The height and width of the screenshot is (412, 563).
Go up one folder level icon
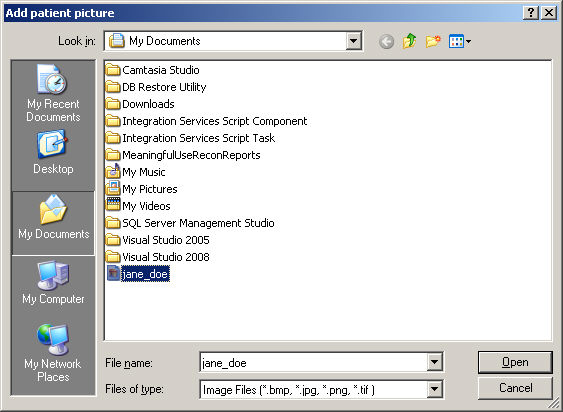click(x=409, y=41)
